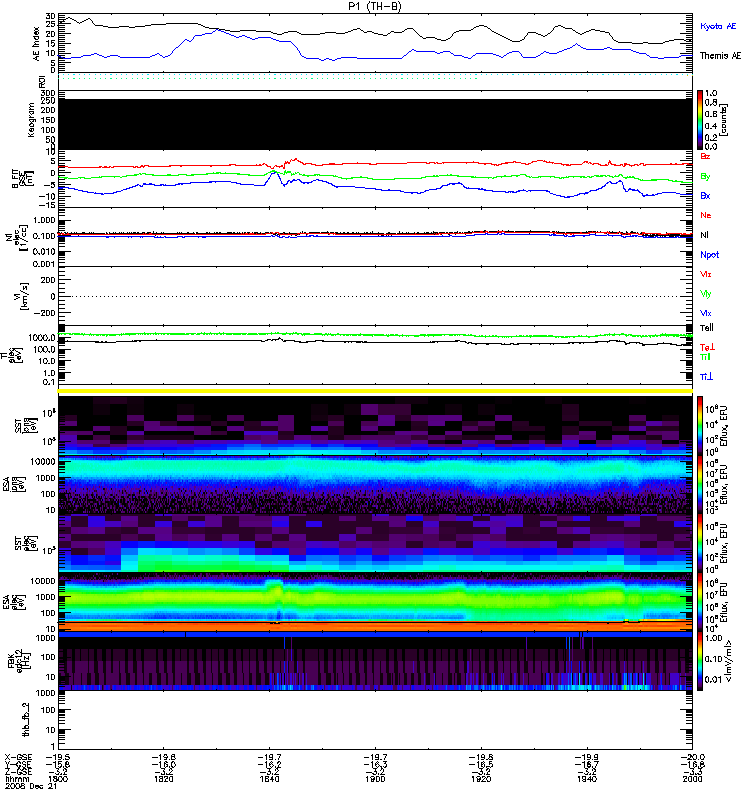The height and width of the screenshot is (800, 750).
Task: Click the ESA electron Eflux color bar
Action: [700, 602]
